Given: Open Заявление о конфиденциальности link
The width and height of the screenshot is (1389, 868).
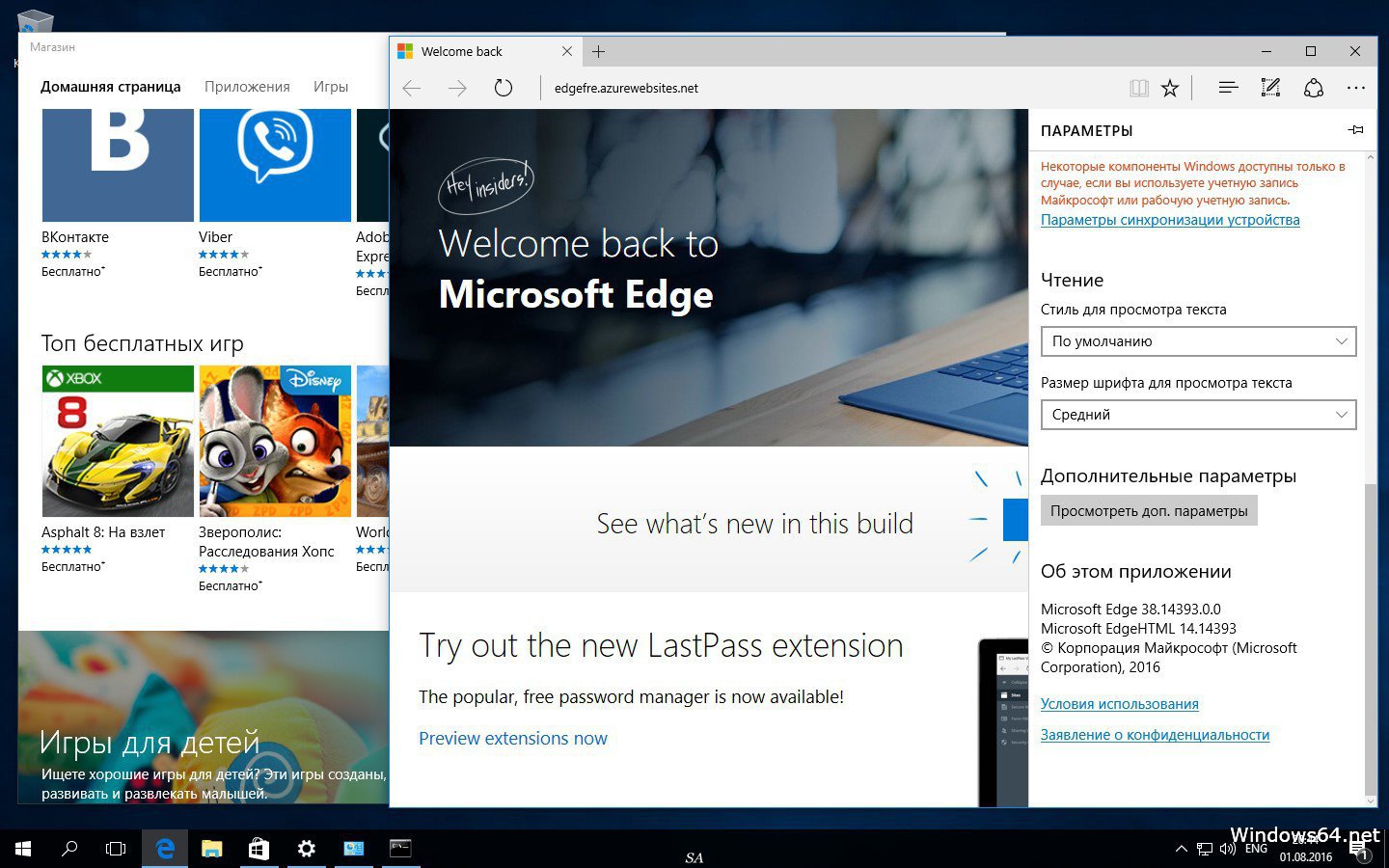Looking at the screenshot, I should pos(1155,735).
